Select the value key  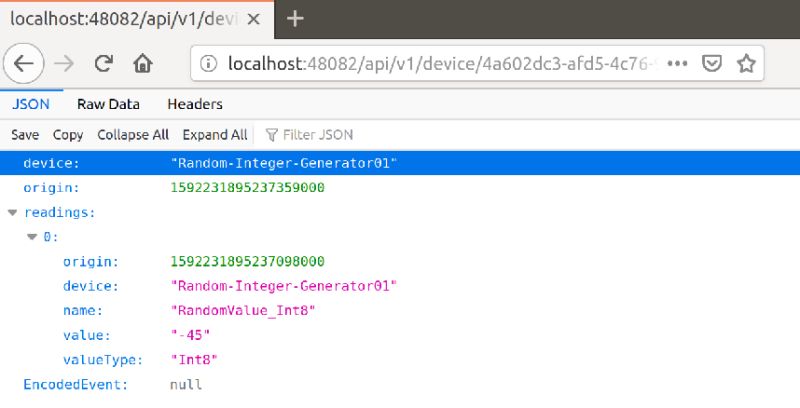(87, 335)
